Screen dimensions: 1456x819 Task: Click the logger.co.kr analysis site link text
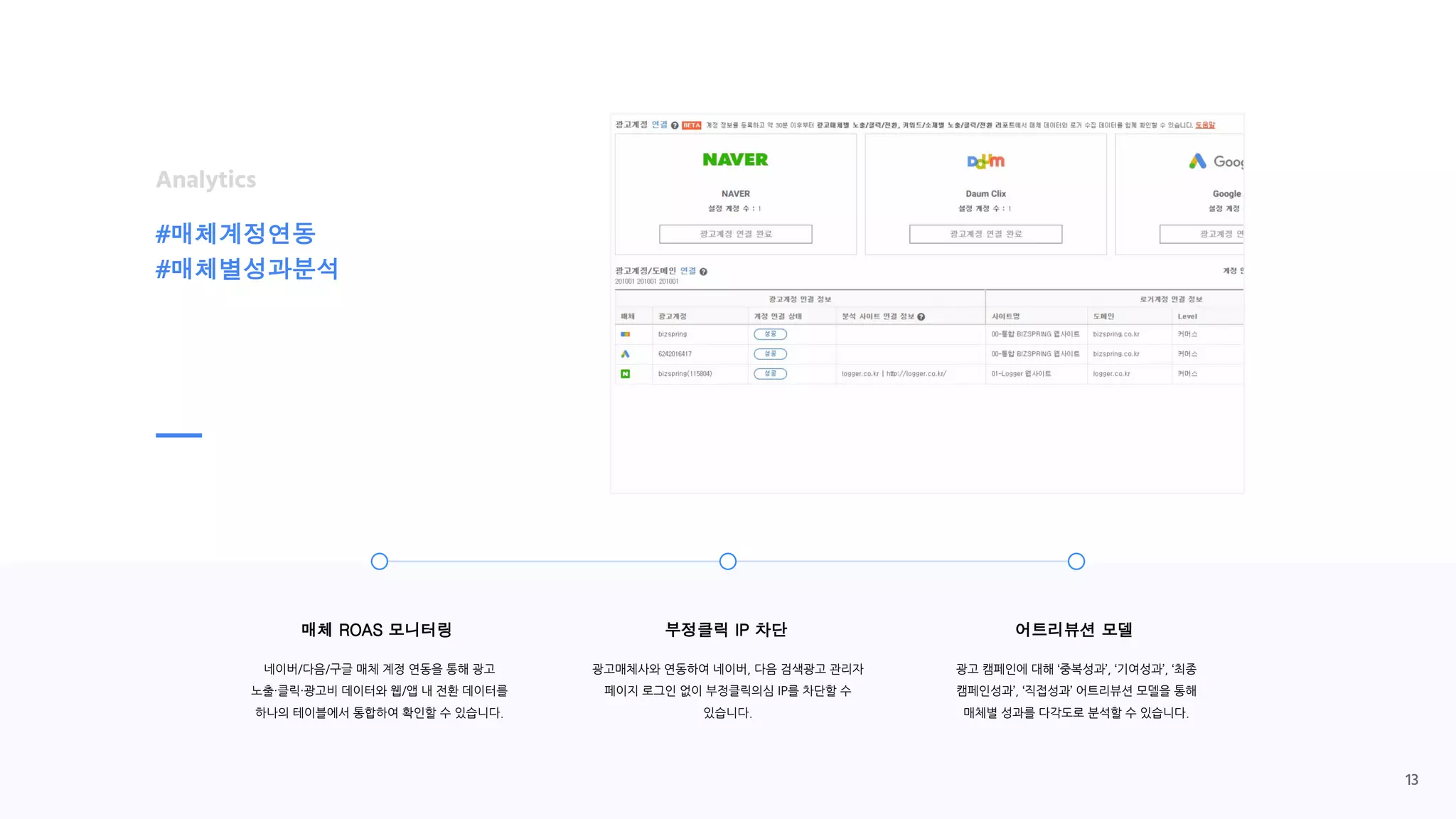pyautogui.click(x=894, y=374)
